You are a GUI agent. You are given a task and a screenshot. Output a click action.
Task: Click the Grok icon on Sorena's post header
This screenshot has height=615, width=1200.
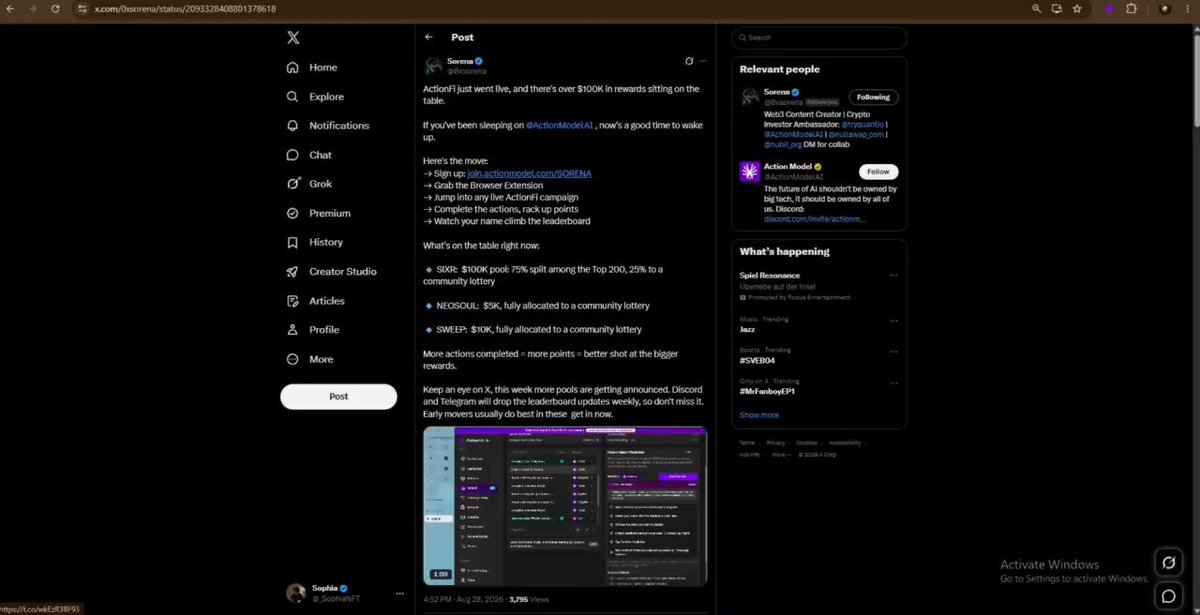click(689, 61)
